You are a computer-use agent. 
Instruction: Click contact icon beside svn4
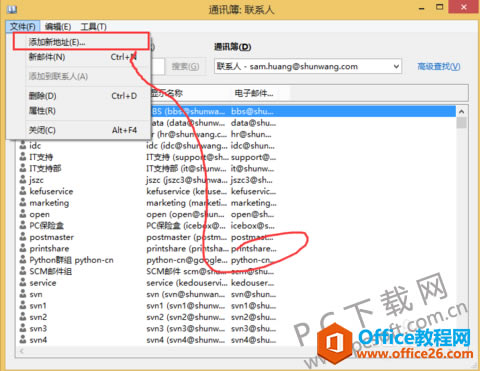tap(23, 340)
